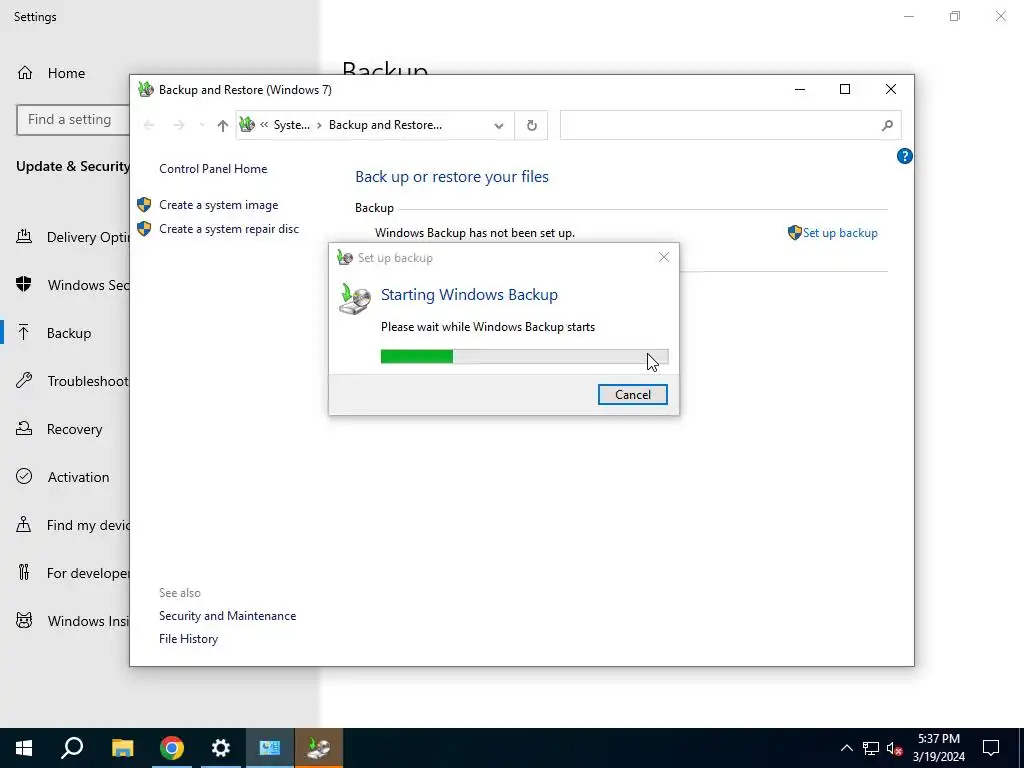
Task: Click the shield icon beside Create a system image
Action: click(x=144, y=205)
